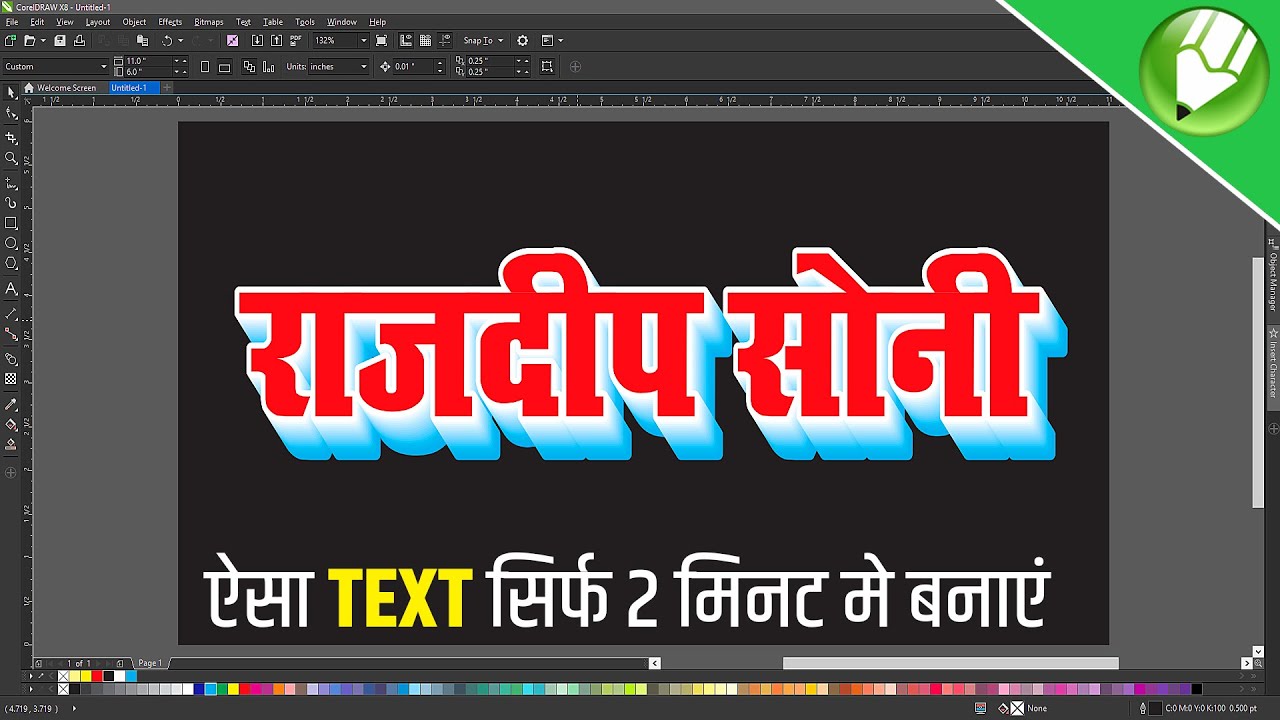The image size is (1280, 720).
Task: Toggle ruler display in standard toolbar
Action: tap(405, 41)
